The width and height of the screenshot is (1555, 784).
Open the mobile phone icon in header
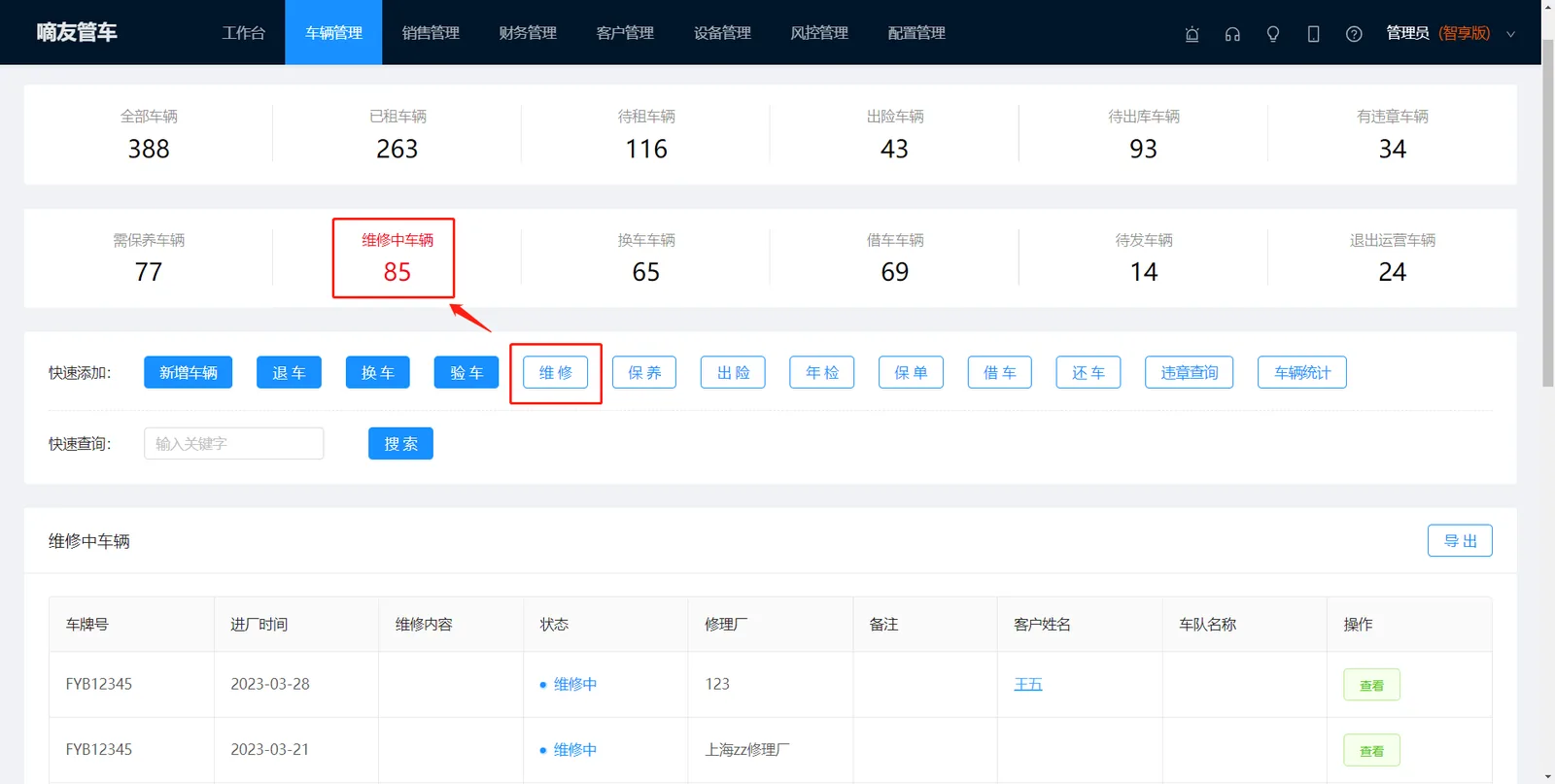(1313, 34)
